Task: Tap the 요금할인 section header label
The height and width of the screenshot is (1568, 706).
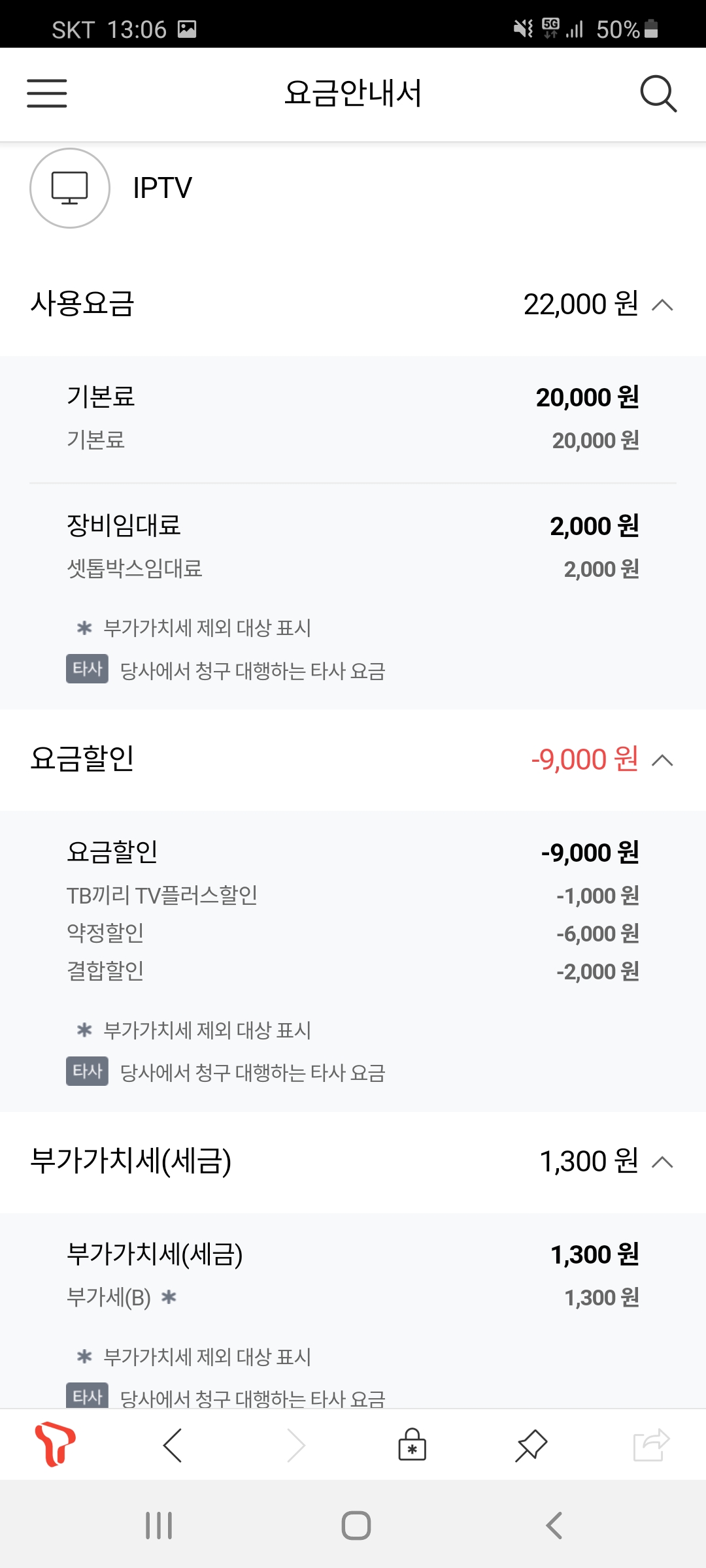Action: click(x=82, y=759)
